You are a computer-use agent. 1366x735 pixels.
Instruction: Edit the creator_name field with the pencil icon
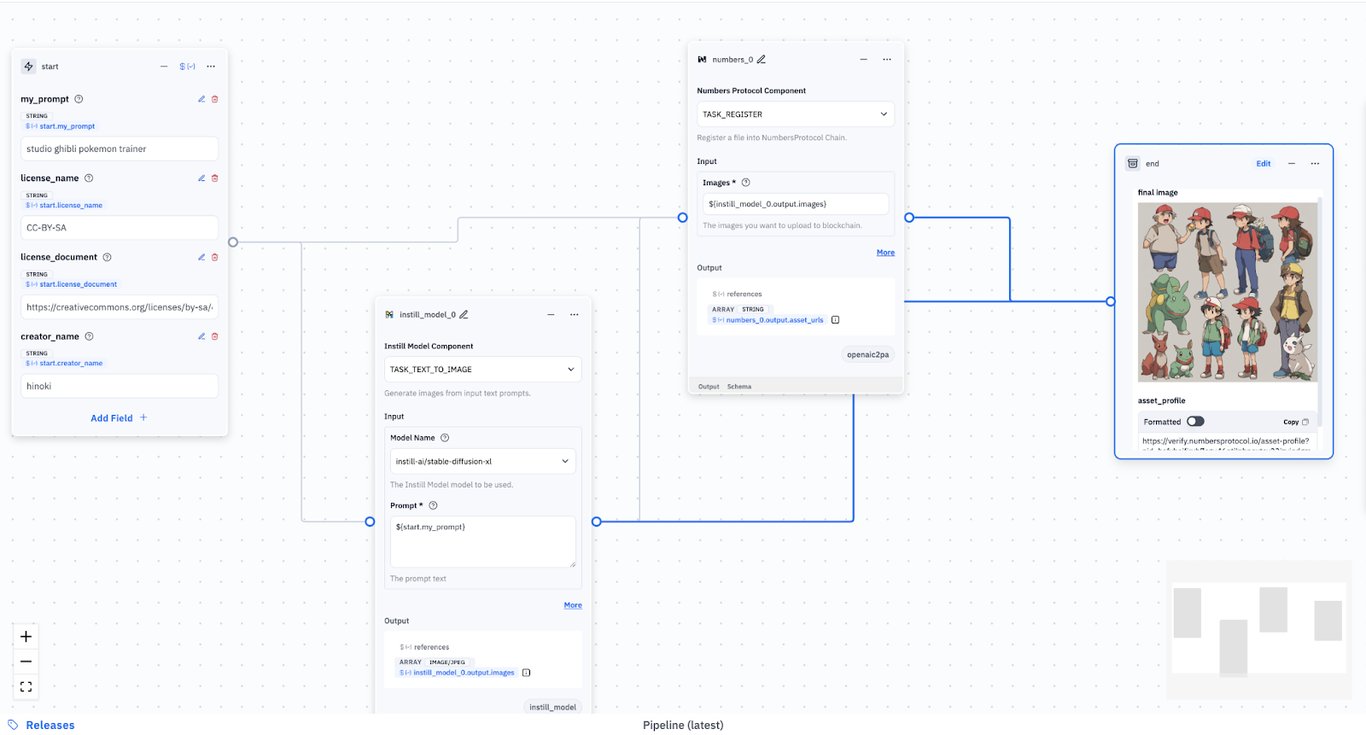tap(201, 336)
